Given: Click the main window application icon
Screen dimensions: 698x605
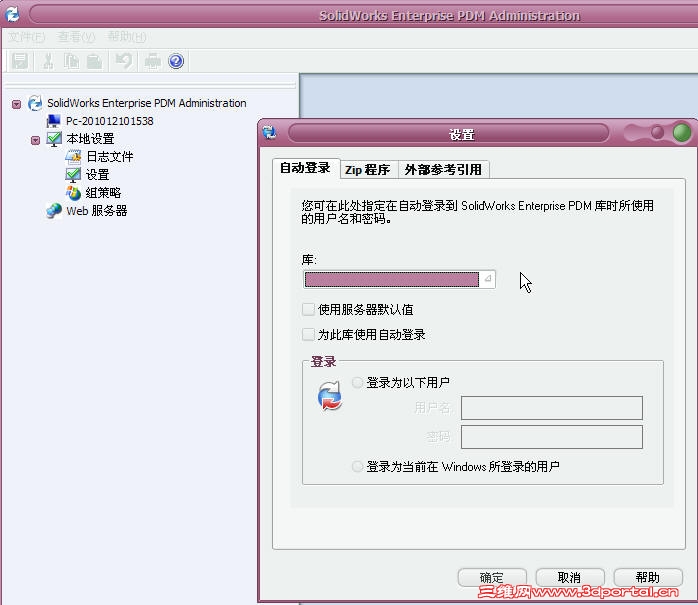Looking at the screenshot, I should pyautogui.click(x=12, y=14).
